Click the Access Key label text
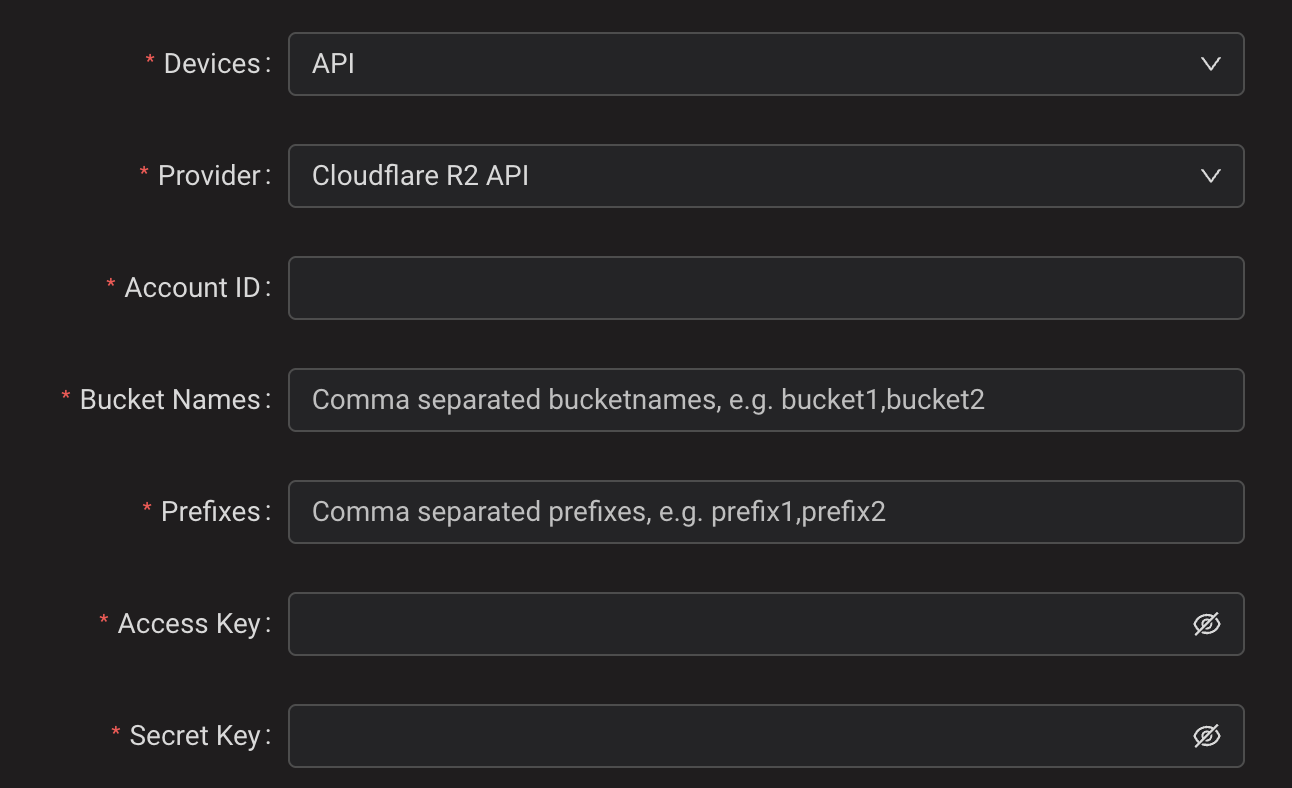 pos(189,624)
